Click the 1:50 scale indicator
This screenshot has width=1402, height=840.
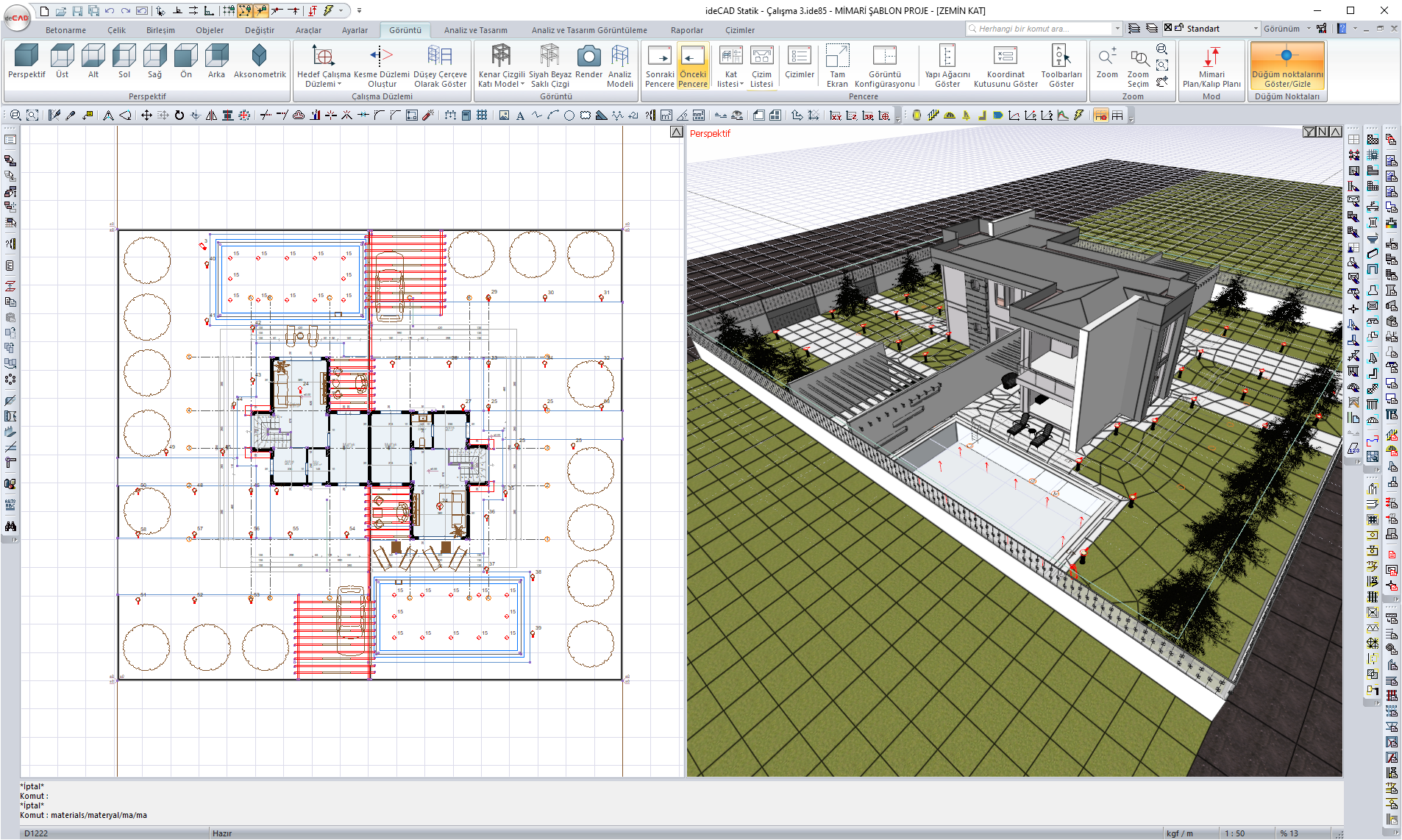(1235, 833)
